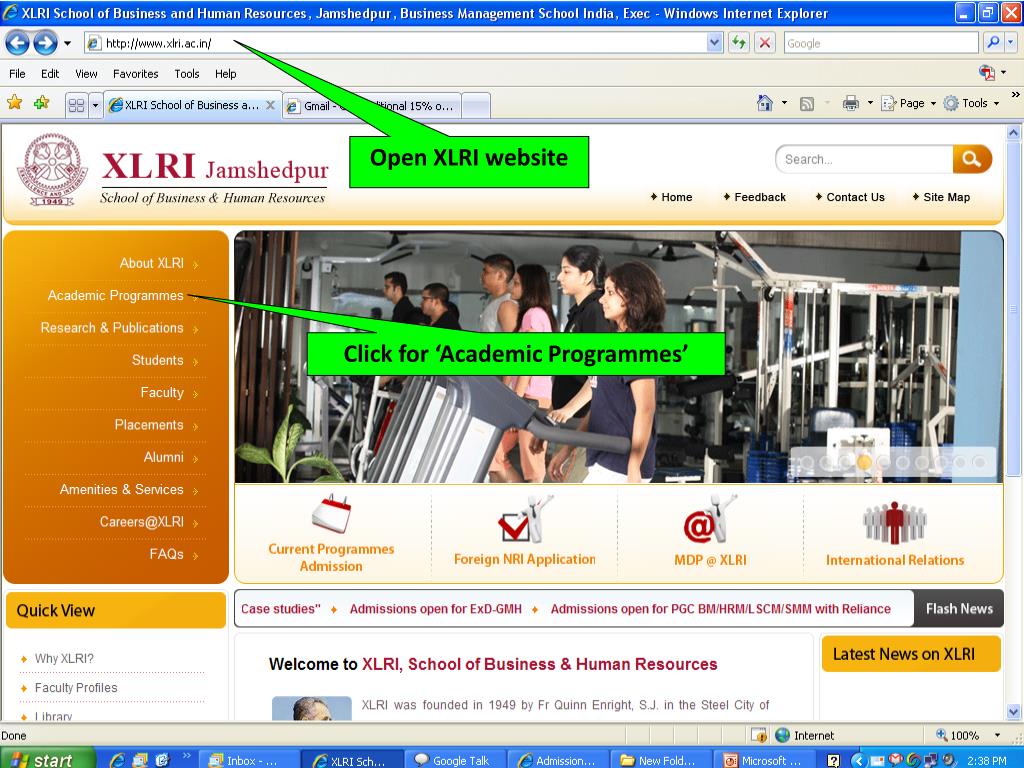Image resolution: width=1024 pixels, height=768 pixels.
Task: Expand the Print options dropdown arrow
Action: (870, 103)
